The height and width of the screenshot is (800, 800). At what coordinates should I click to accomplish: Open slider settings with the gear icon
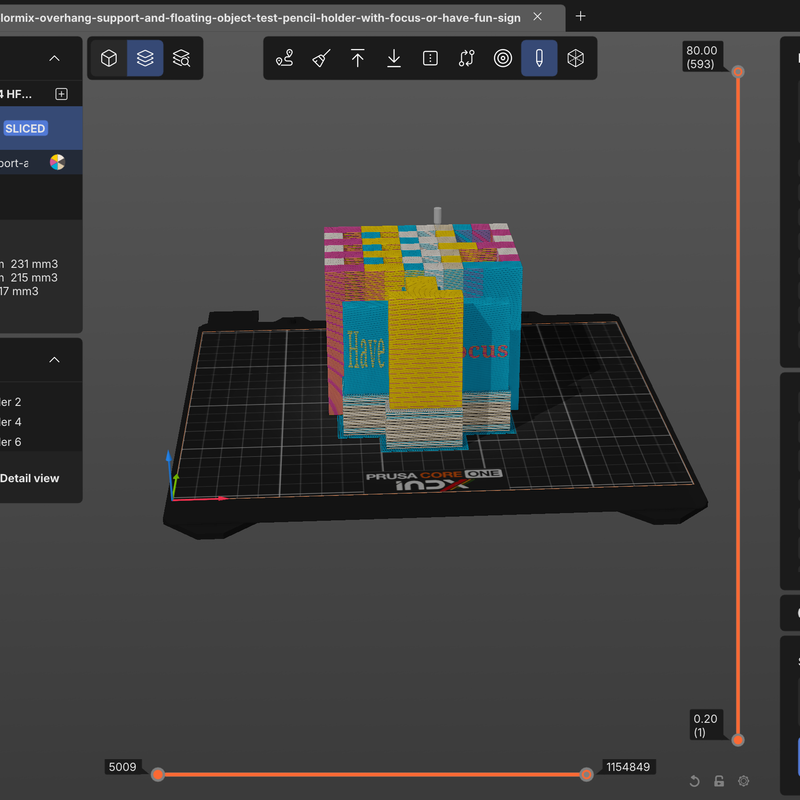tap(743, 781)
